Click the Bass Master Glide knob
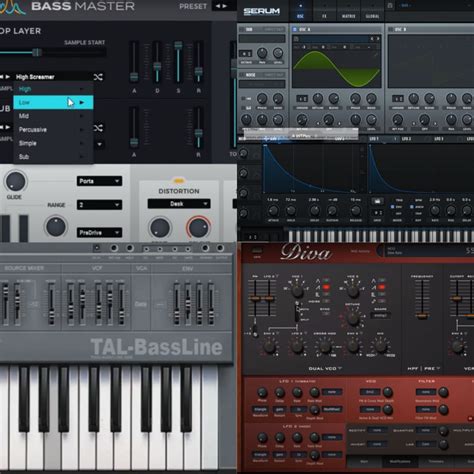 pos(15,182)
